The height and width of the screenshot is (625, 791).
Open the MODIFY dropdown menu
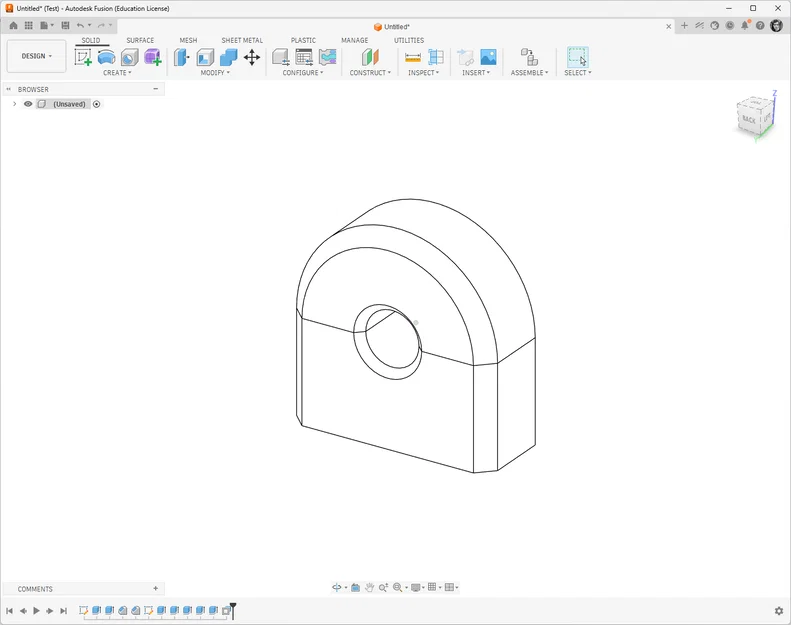pyautogui.click(x=215, y=73)
